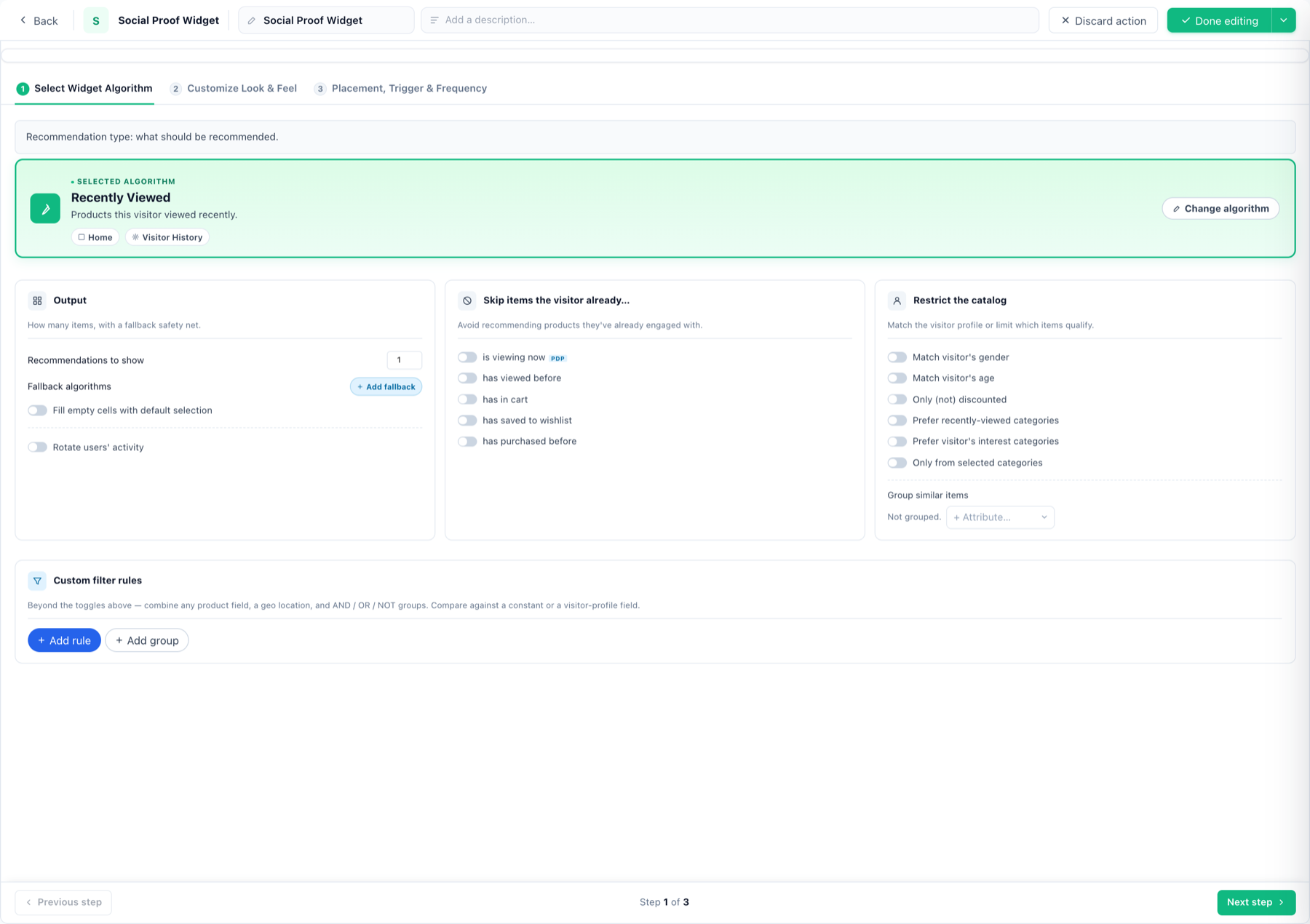The height and width of the screenshot is (924, 1310).
Task: Switch on Prefer visitor's interest categories
Action: (x=897, y=442)
